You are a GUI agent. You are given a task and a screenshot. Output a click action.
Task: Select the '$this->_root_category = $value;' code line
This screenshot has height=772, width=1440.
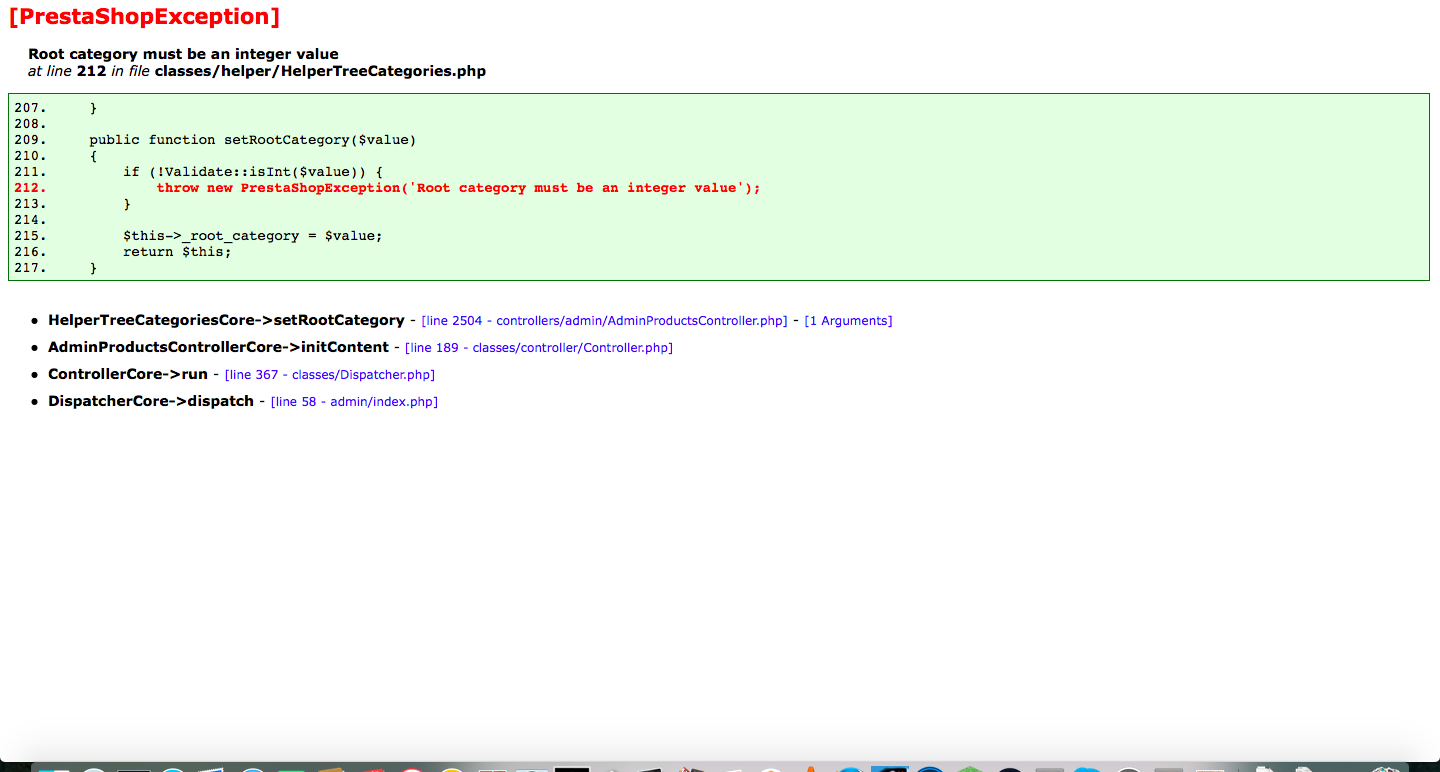point(253,236)
